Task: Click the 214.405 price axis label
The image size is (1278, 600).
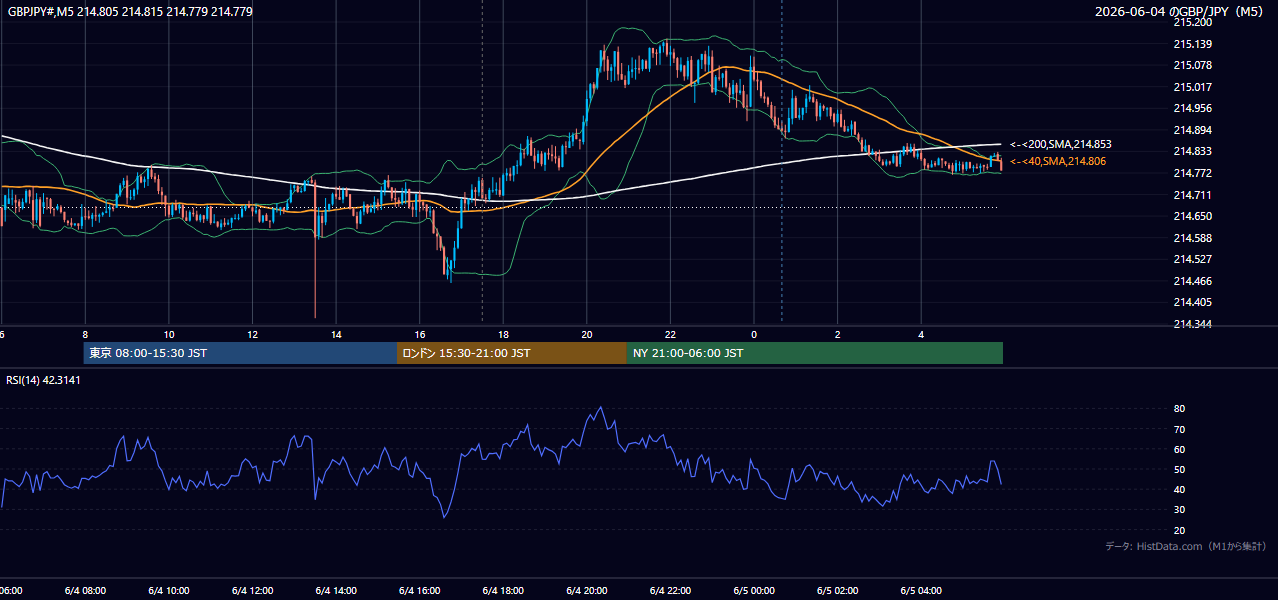Action: (1192, 302)
